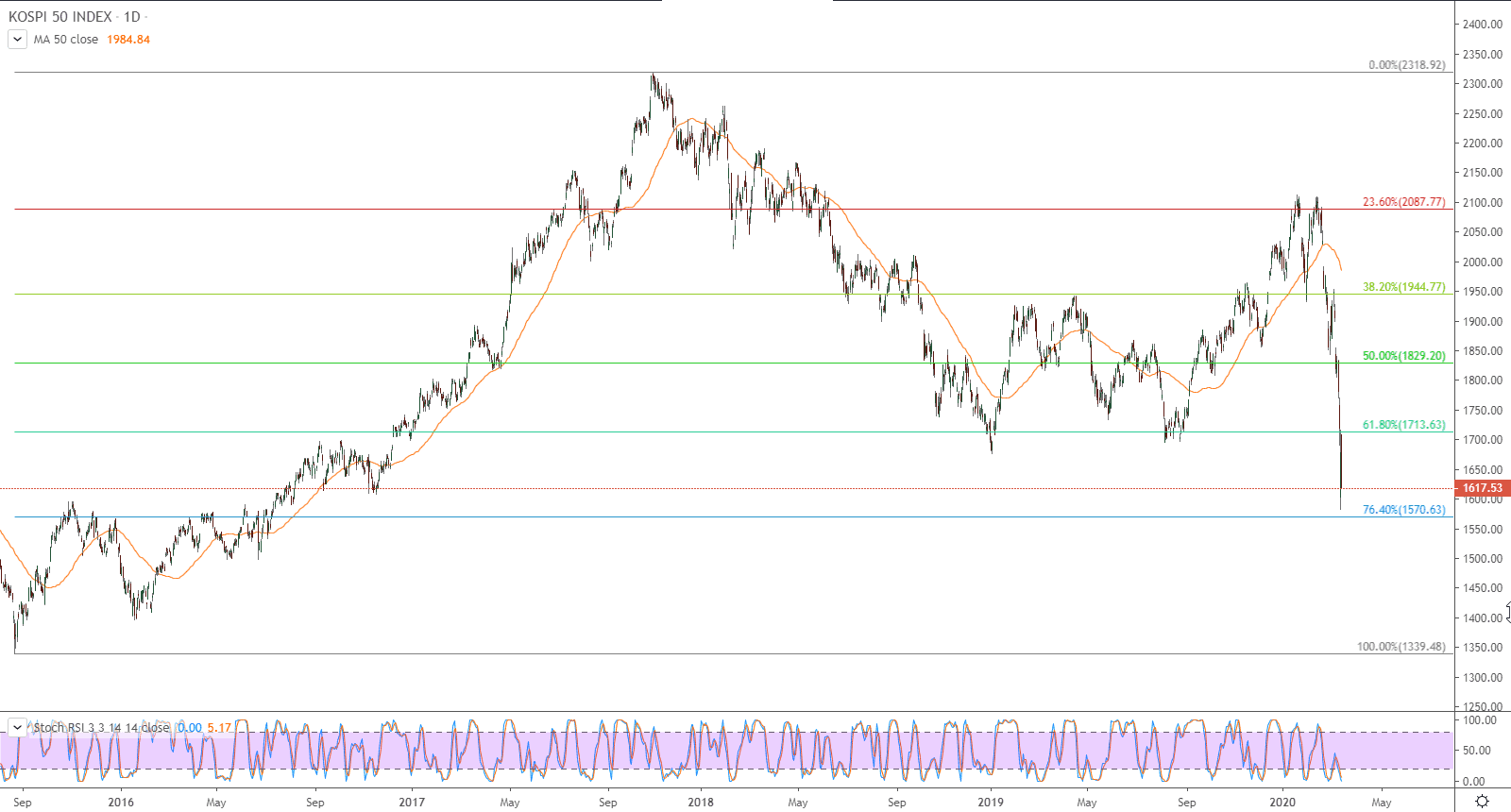Click the 100.00 Stoch RSI axis tick
This screenshot has width=1511, height=812.
coord(1480,720)
